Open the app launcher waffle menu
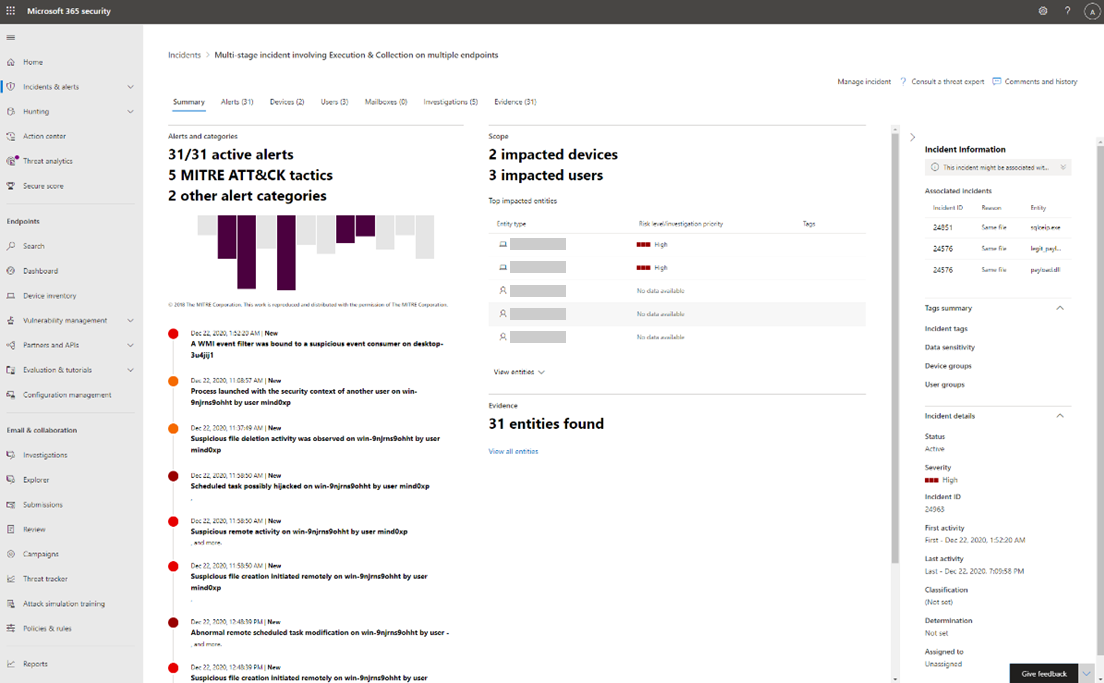Viewport: 1104px width, 683px height. pos(11,10)
